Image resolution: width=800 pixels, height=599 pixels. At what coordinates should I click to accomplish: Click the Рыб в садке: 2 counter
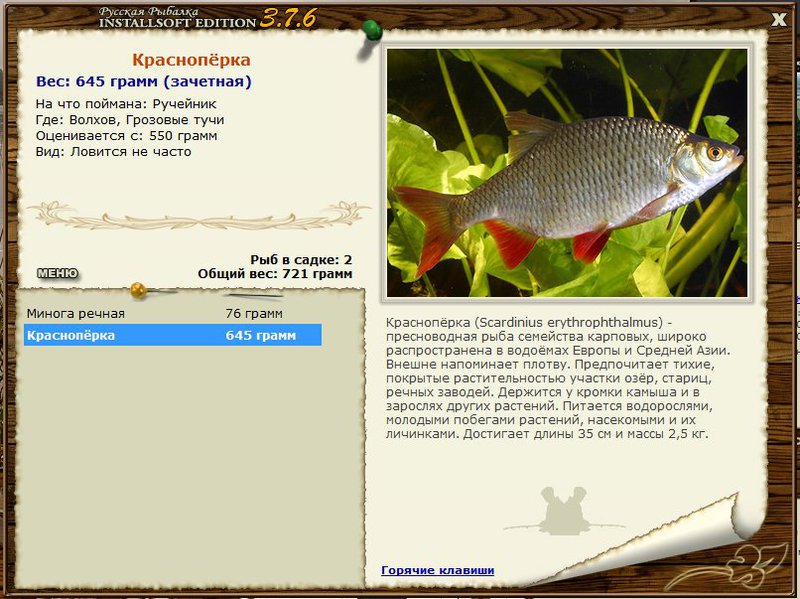(x=301, y=260)
